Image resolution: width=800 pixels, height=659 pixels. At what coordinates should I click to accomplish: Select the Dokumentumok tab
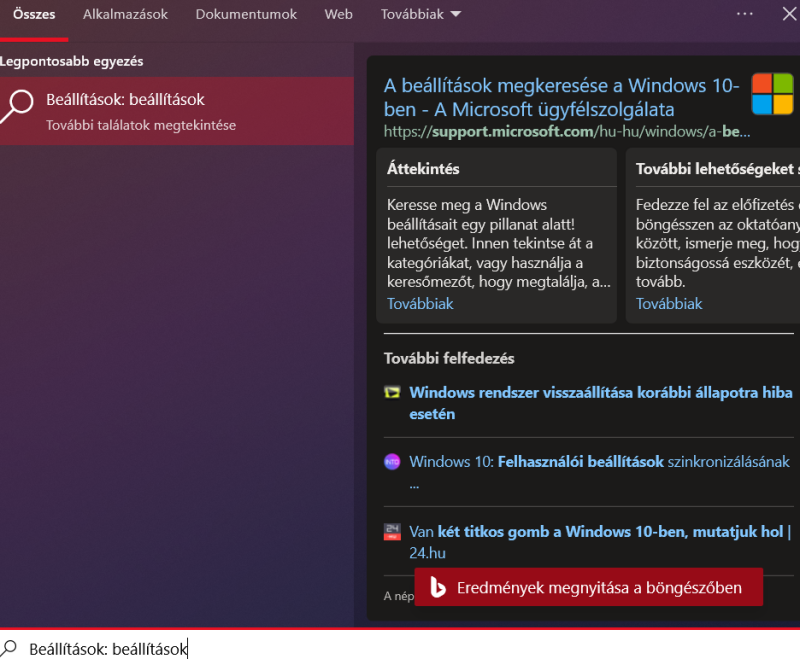(x=246, y=14)
